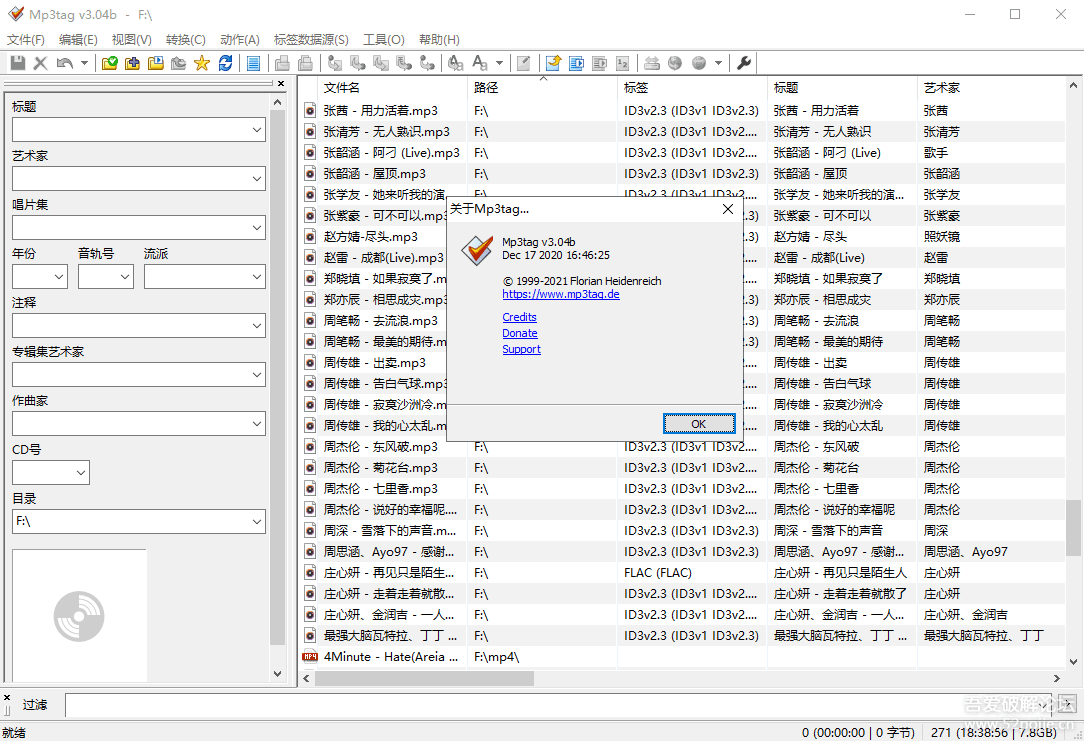Click the Autonumbering wizard icon
Viewport: 1084px width, 741px height.
622,63
